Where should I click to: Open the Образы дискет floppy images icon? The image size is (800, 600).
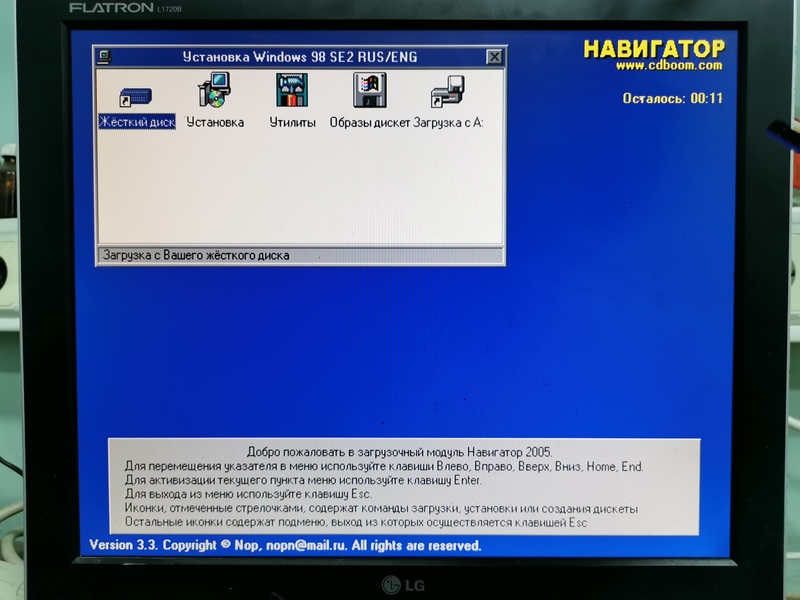pos(369,90)
